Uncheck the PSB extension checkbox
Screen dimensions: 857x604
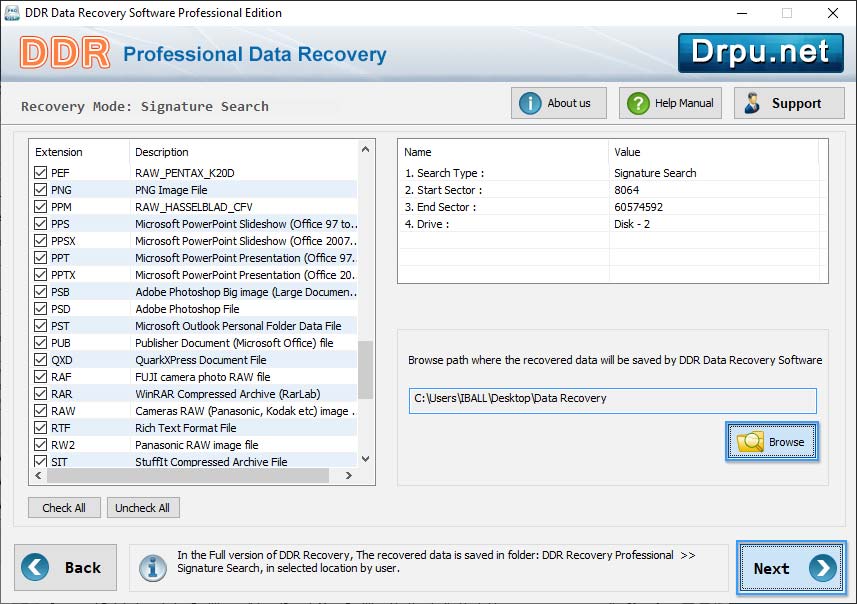40,291
